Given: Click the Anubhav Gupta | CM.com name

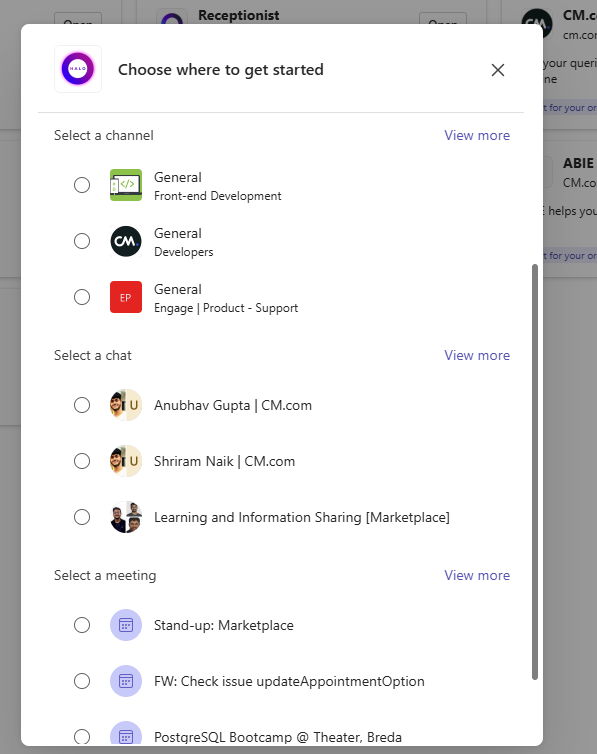Looking at the screenshot, I should [233, 405].
